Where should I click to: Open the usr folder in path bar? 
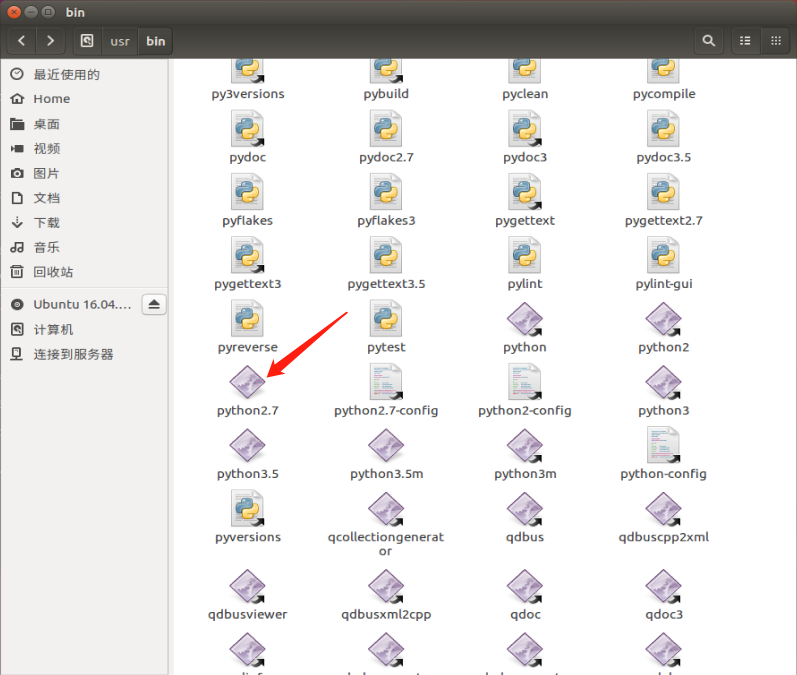pos(120,41)
